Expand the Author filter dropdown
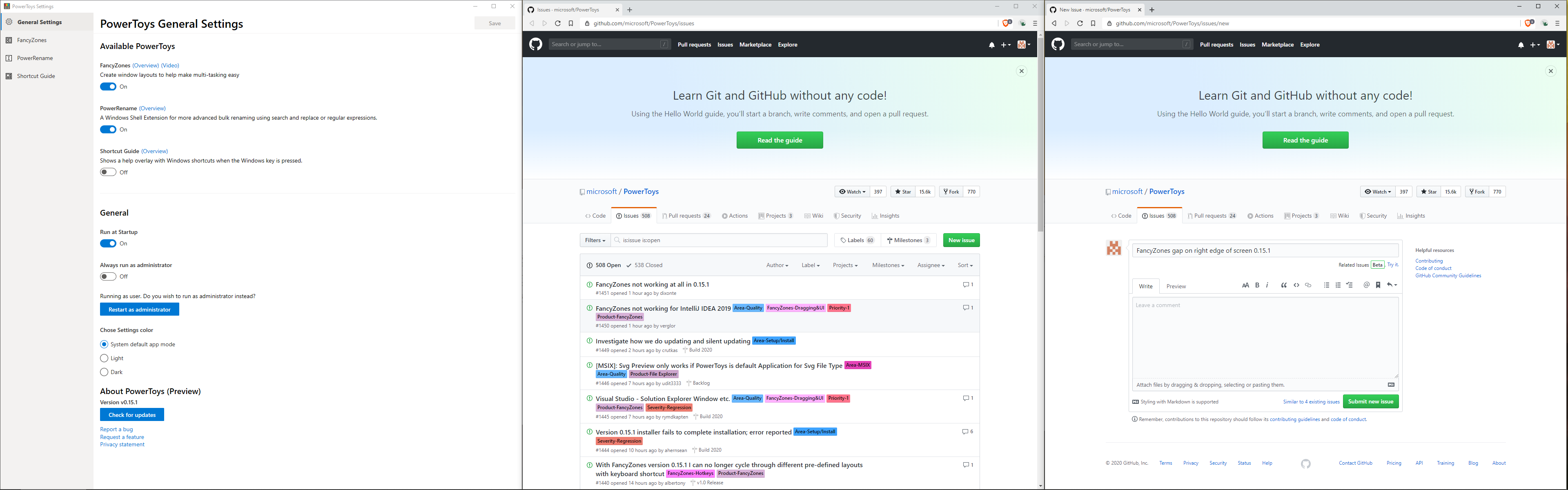 pyautogui.click(x=777, y=265)
